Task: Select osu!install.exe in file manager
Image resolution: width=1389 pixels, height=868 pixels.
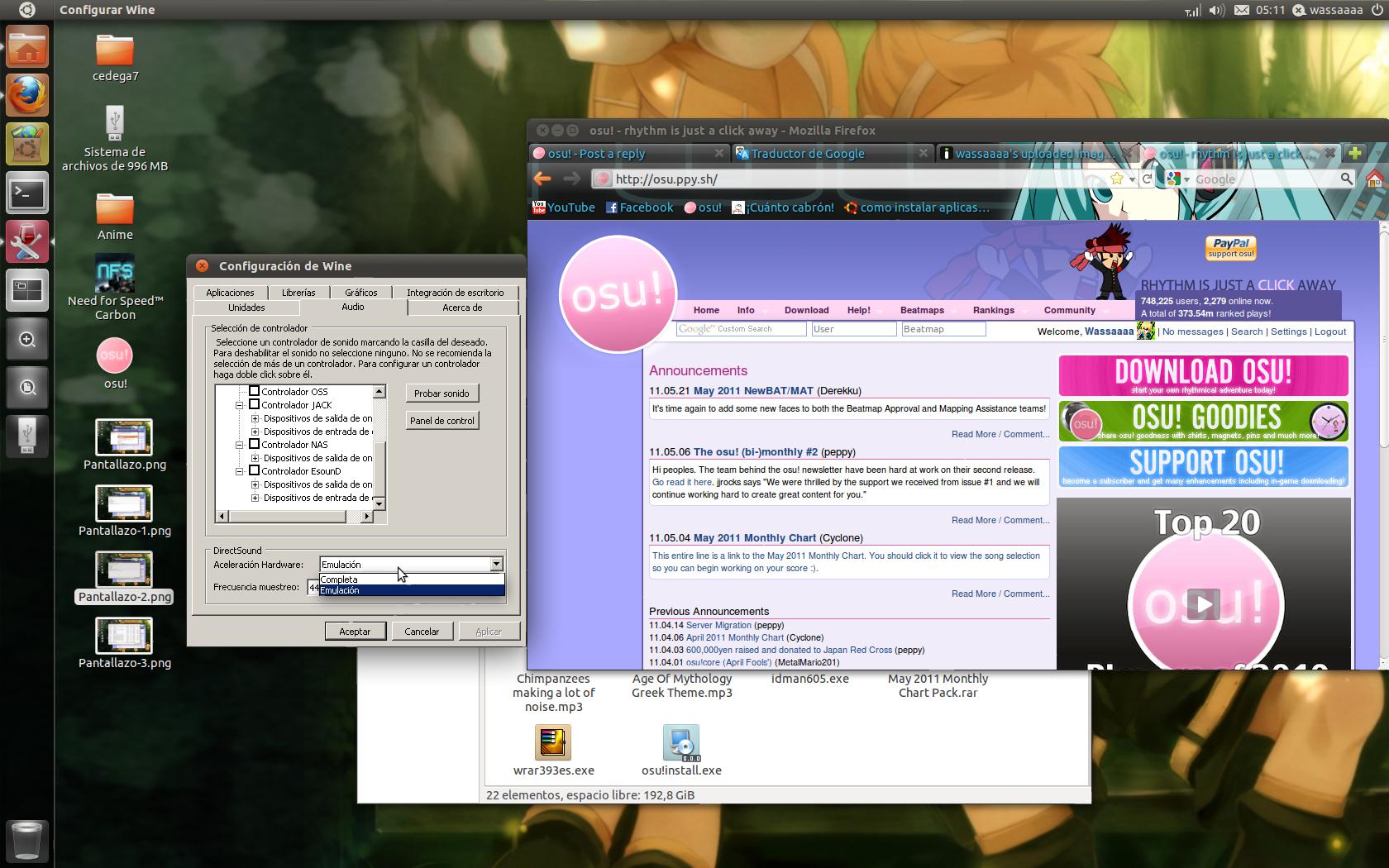Action: 681,751
